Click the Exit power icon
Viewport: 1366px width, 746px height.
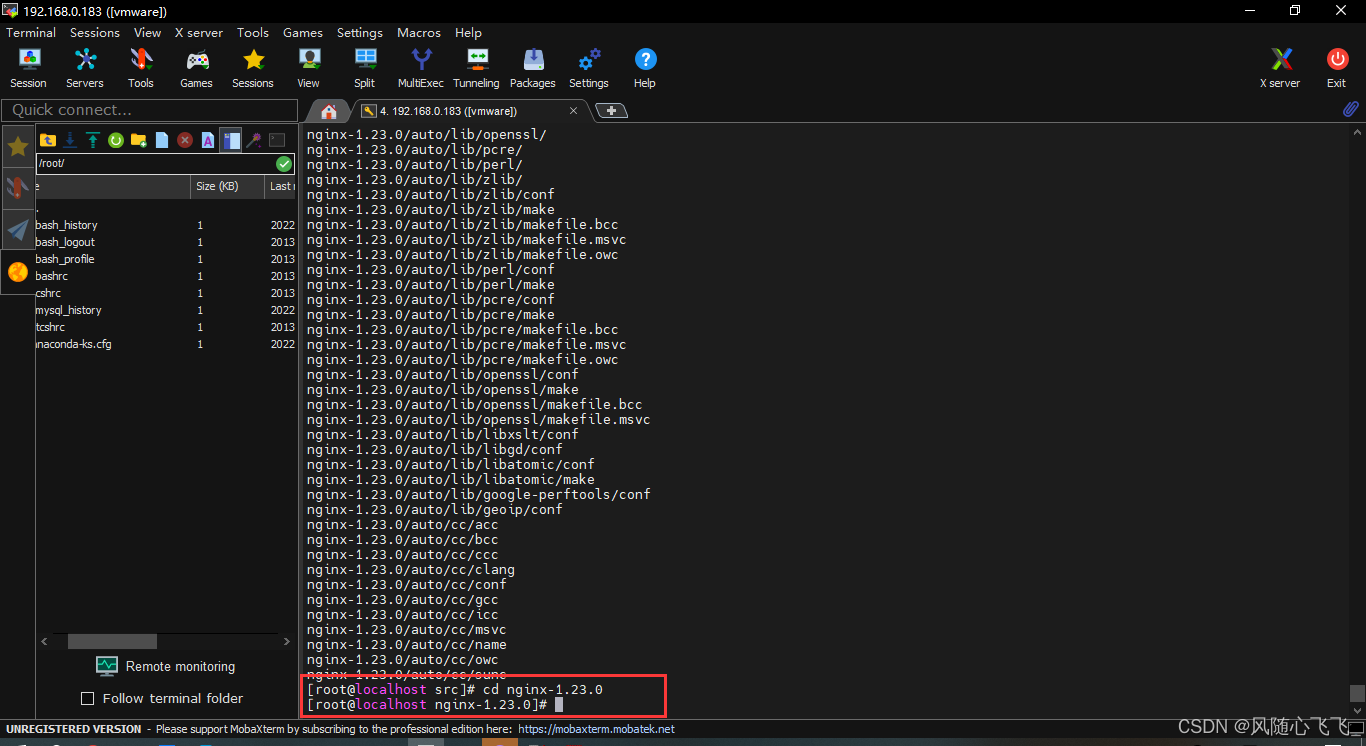coord(1337,68)
